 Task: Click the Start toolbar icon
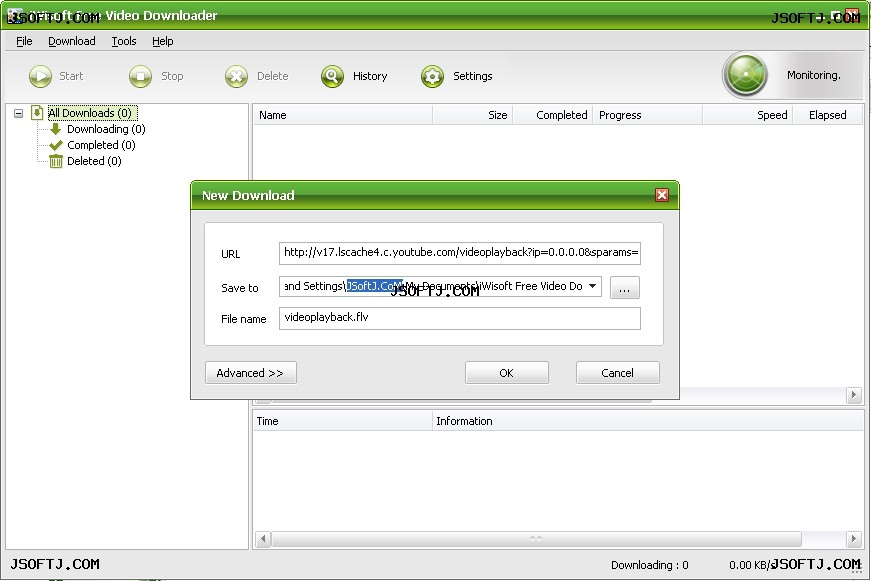point(40,76)
